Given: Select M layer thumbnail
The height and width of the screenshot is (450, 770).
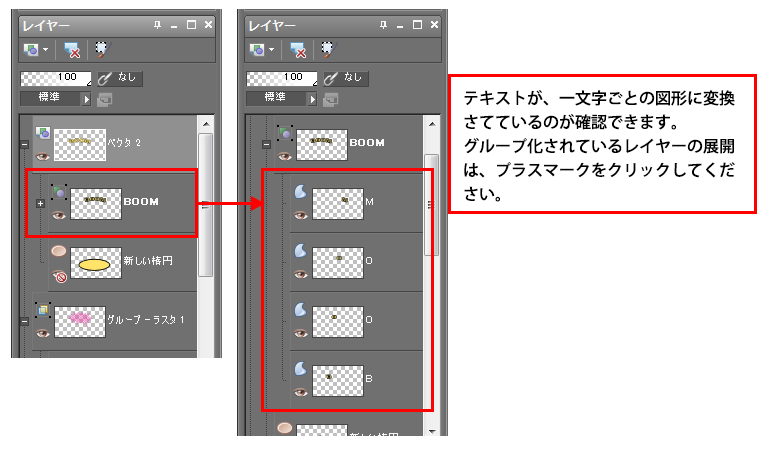Looking at the screenshot, I should click(338, 204).
